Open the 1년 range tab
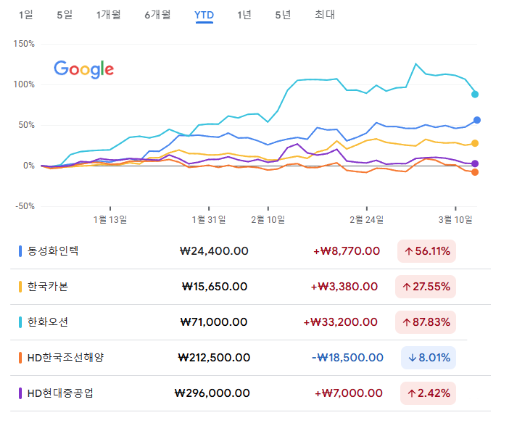Image resolution: width=515 pixels, height=426 pixels. 244,15
